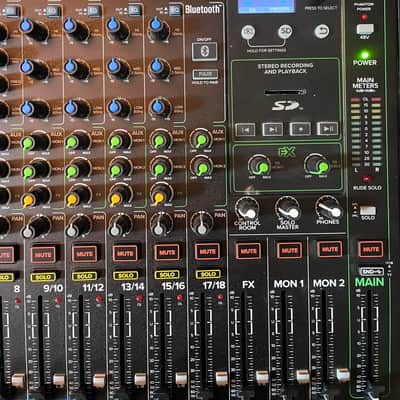Touch the lower green AUX knob on channel 13/14
400x400 pixels.
pos(120,167)
